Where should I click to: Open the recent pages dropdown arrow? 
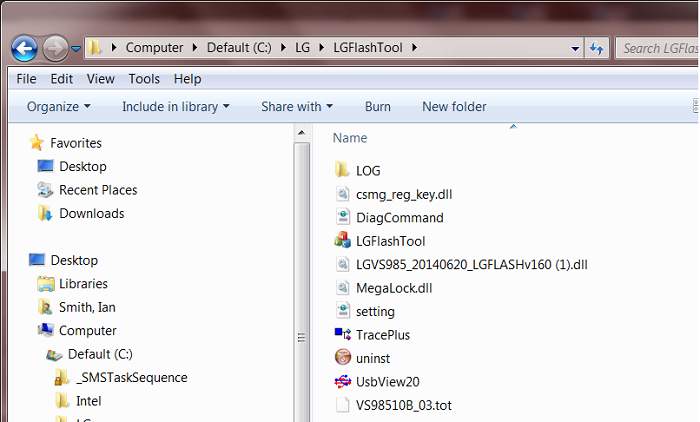pos(76,48)
